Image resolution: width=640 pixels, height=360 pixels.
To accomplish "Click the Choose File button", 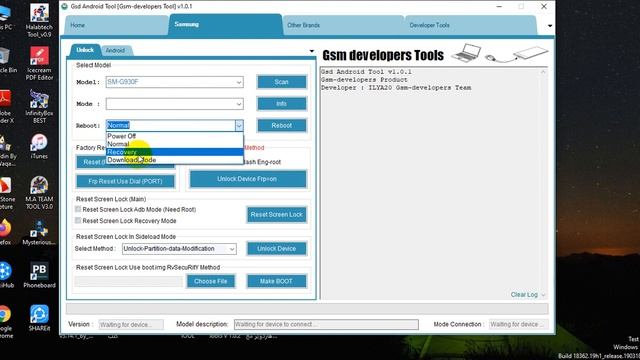I will click(x=211, y=281).
